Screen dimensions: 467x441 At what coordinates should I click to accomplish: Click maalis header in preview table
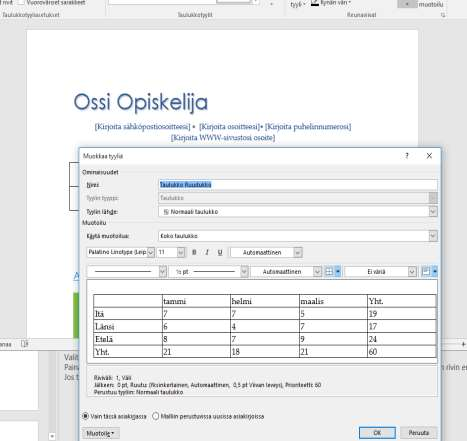point(312,301)
